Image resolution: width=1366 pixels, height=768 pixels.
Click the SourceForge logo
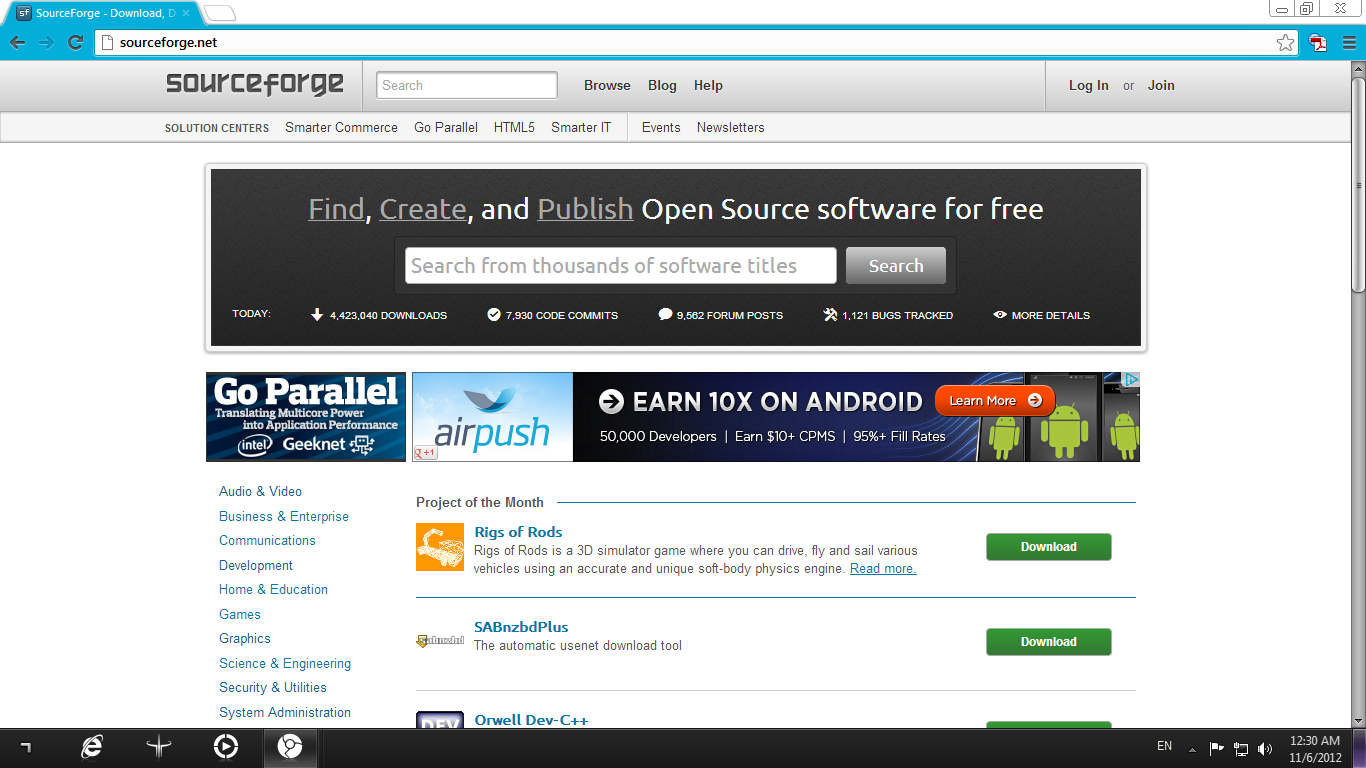[255, 84]
